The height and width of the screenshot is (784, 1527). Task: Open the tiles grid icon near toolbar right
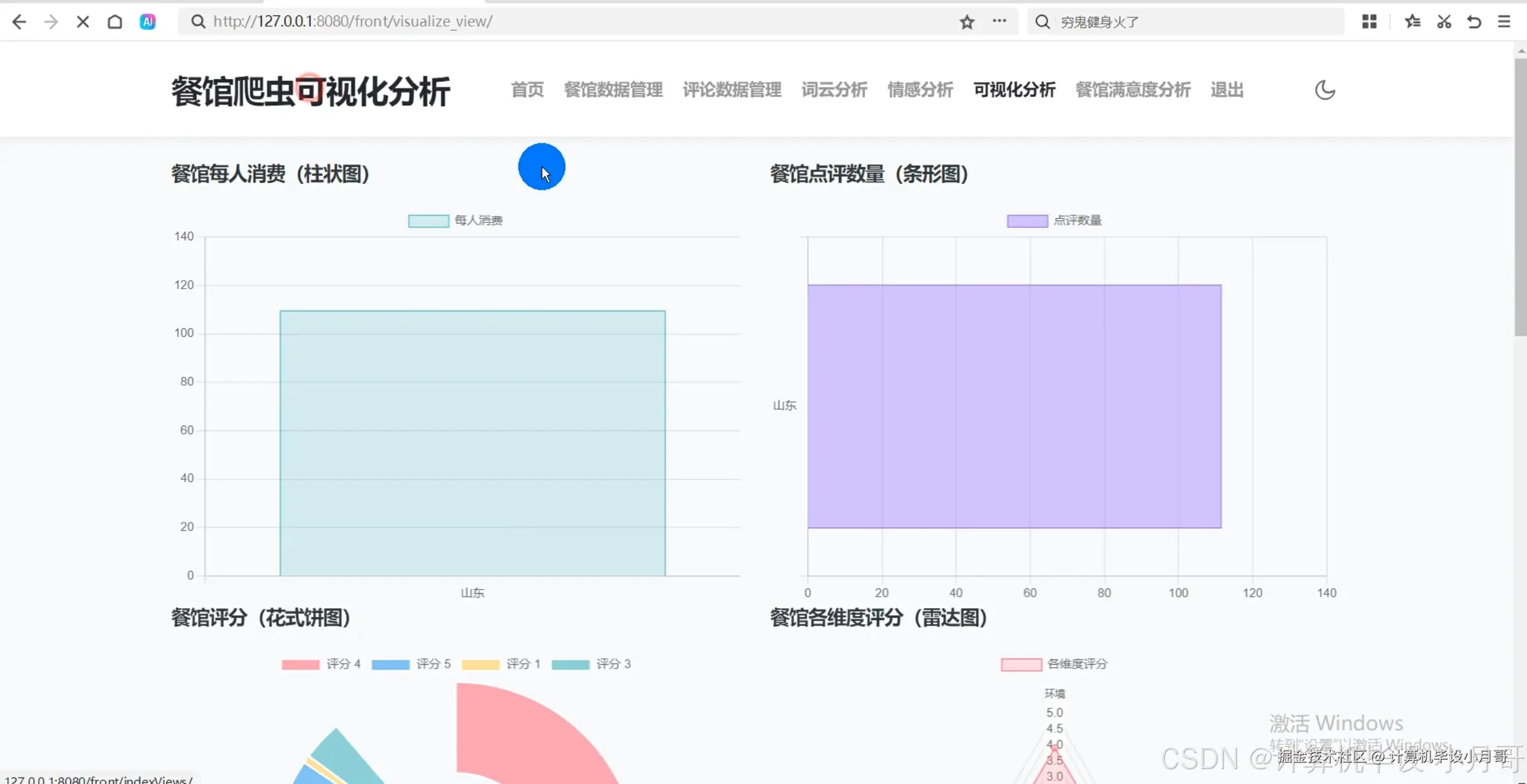(1370, 21)
